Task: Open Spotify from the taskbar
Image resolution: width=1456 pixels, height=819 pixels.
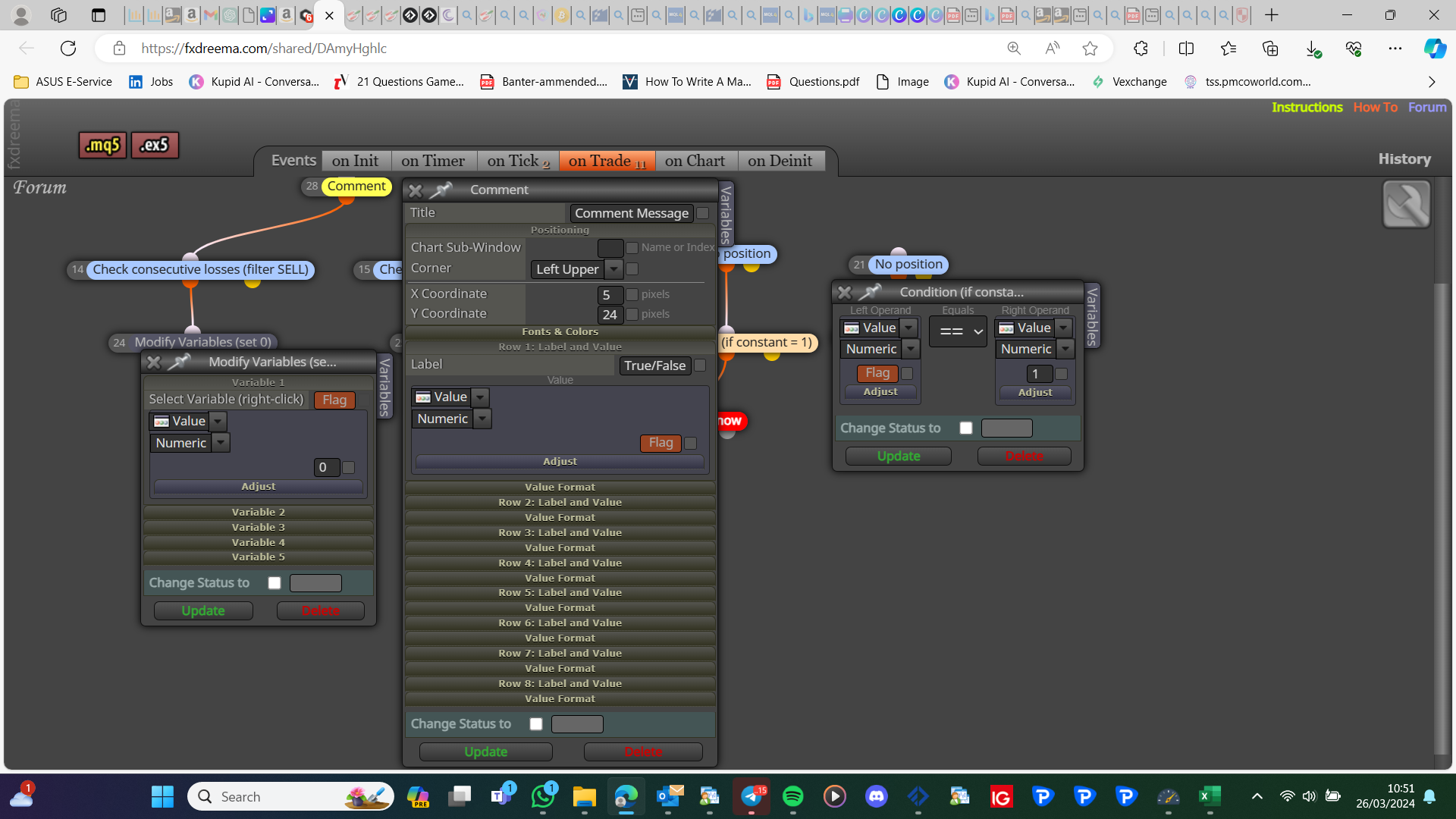Action: (793, 796)
